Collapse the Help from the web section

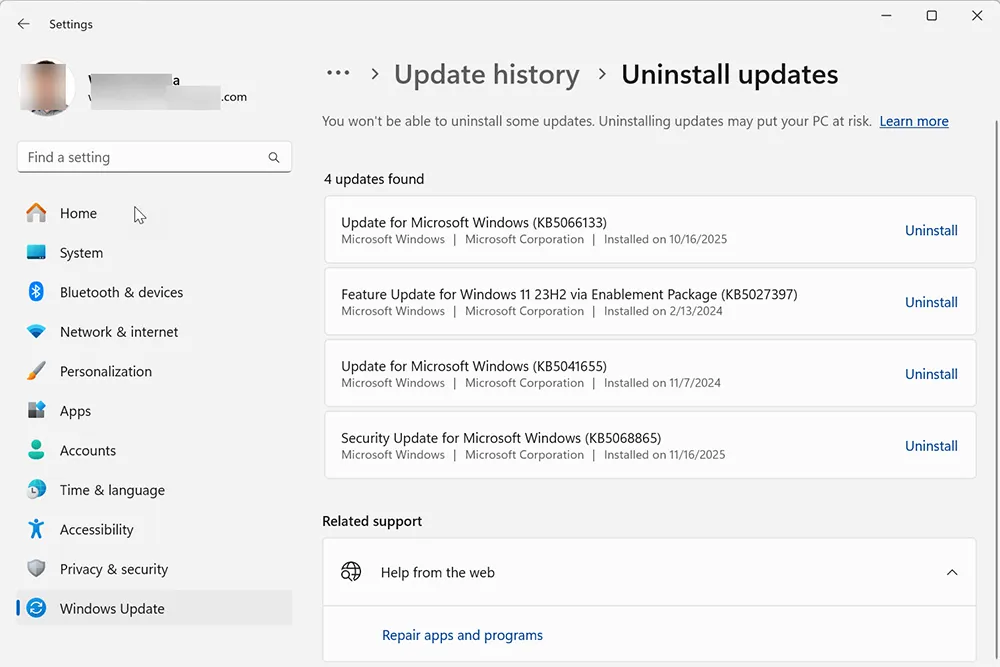pos(952,571)
